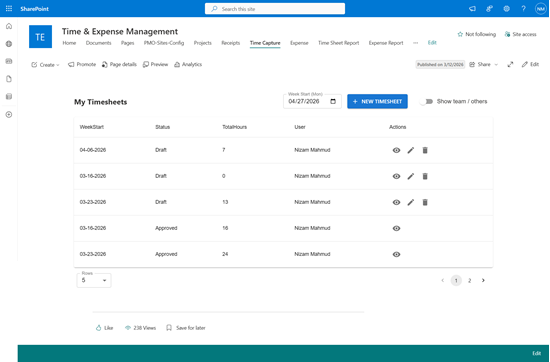Go to page 2 in pagination

click(469, 280)
